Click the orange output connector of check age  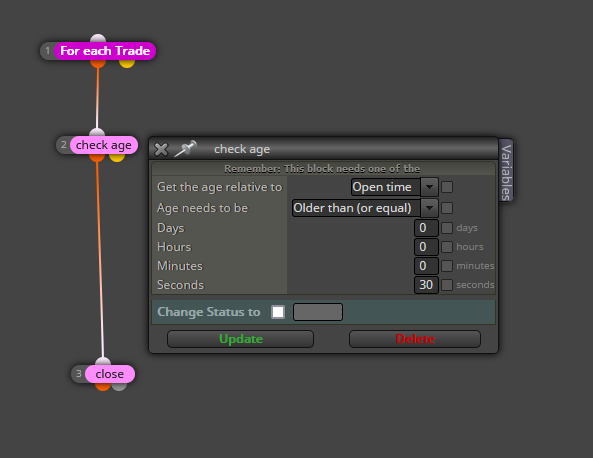97,157
